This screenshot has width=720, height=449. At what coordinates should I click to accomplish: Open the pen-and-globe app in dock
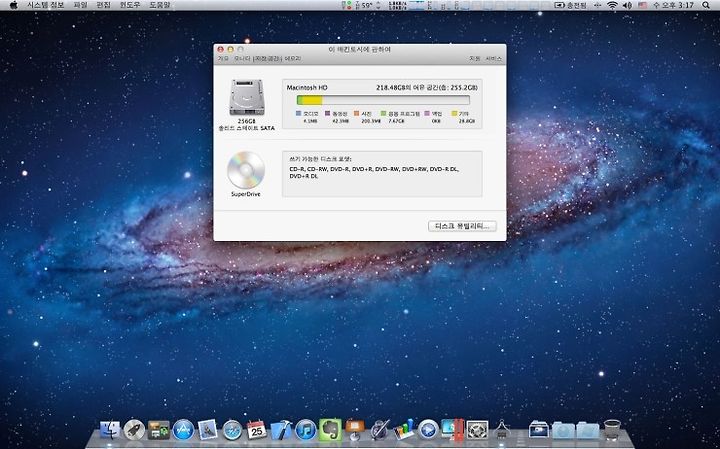pos(380,430)
